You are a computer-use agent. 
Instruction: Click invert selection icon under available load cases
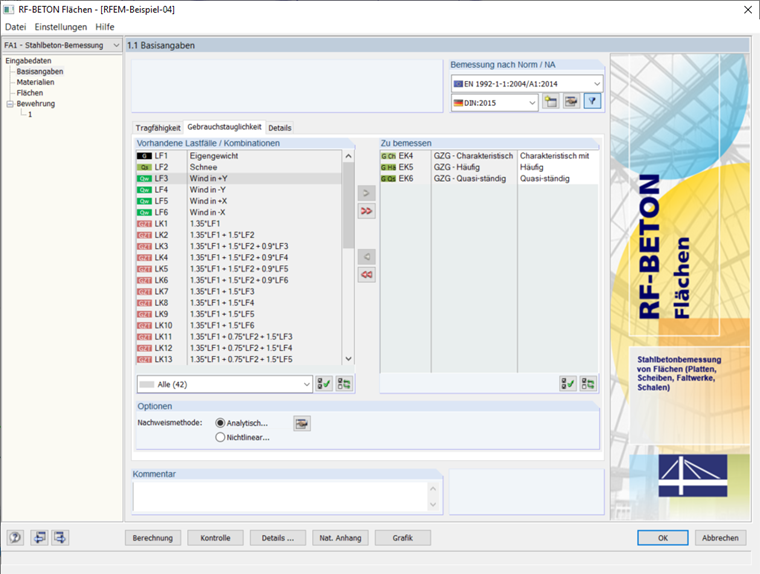(344, 384)
